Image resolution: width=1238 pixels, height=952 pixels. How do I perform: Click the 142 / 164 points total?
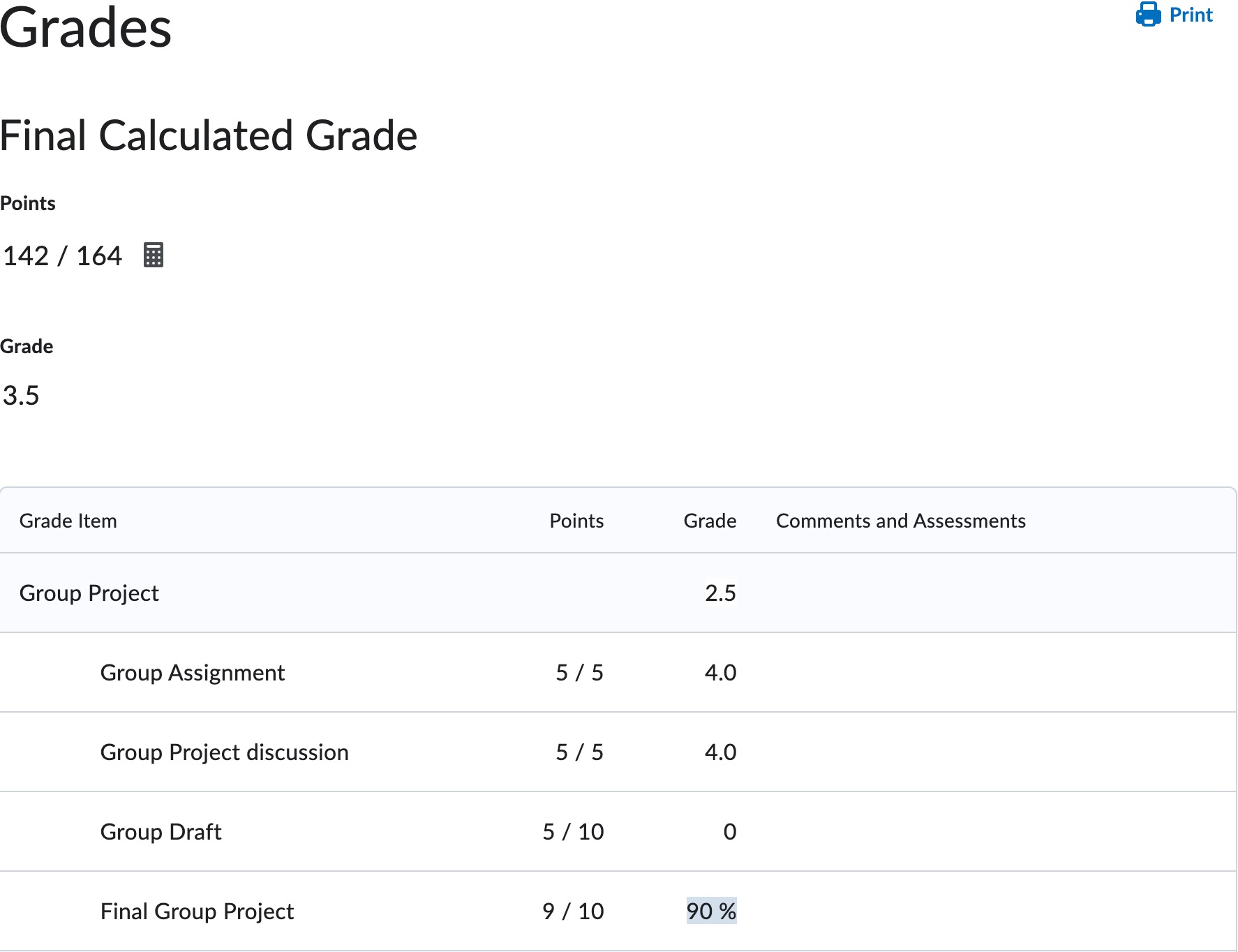point(63,255)
